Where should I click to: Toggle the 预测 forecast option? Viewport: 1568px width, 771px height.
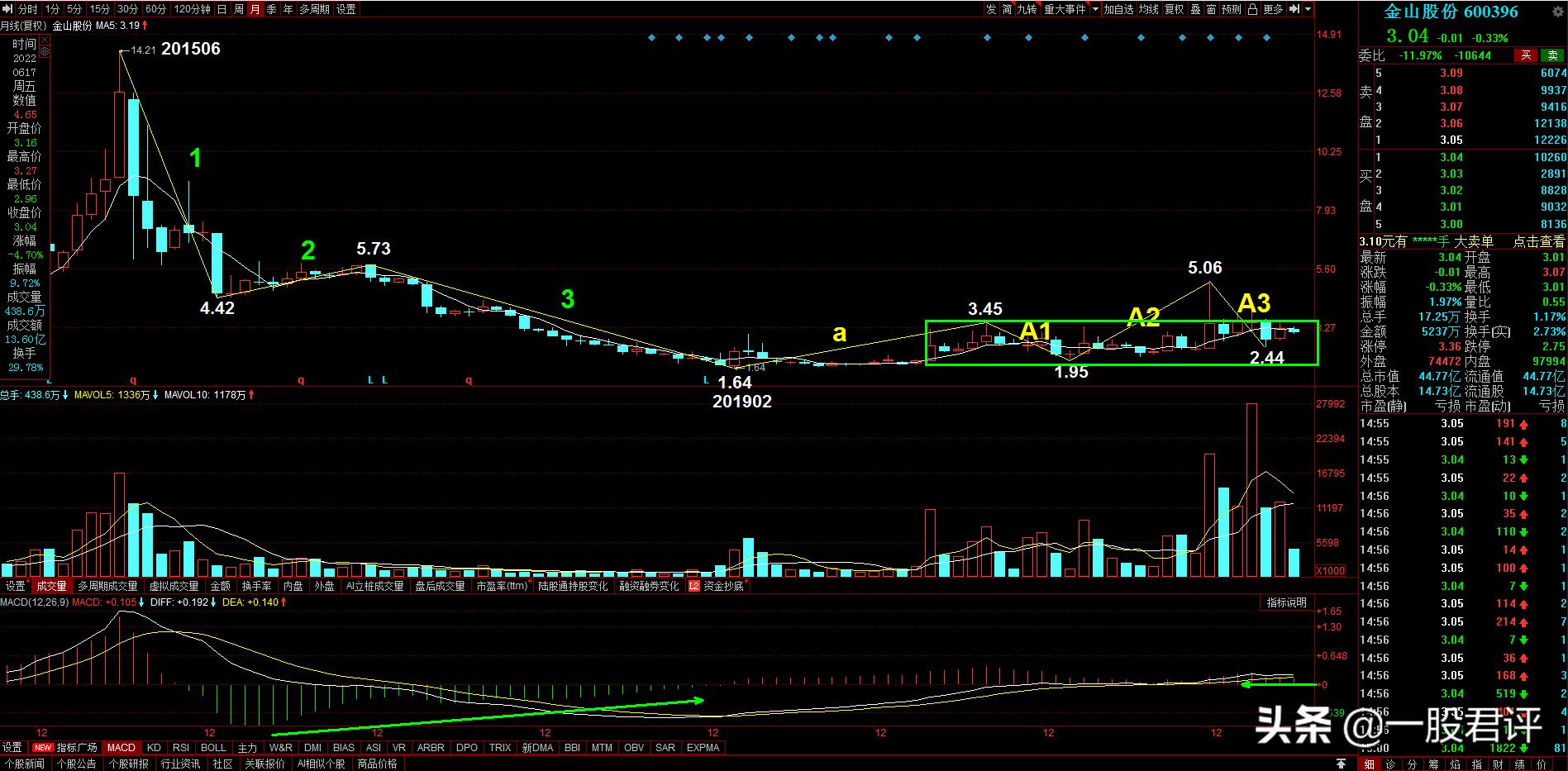[x=1232, y=9]
